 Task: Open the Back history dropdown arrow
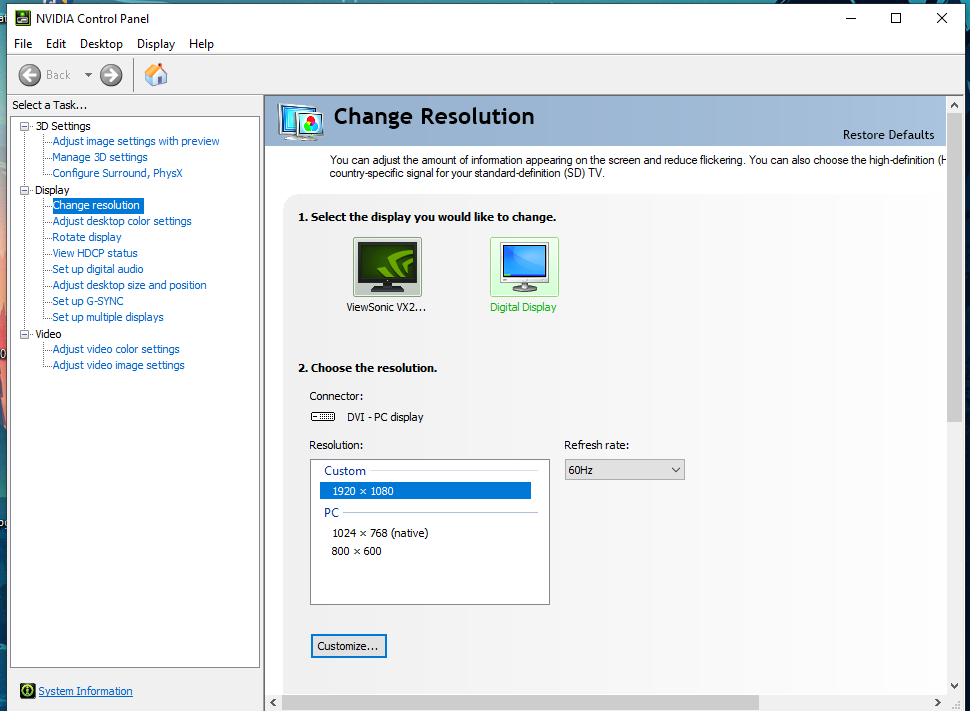pos(88,75)
